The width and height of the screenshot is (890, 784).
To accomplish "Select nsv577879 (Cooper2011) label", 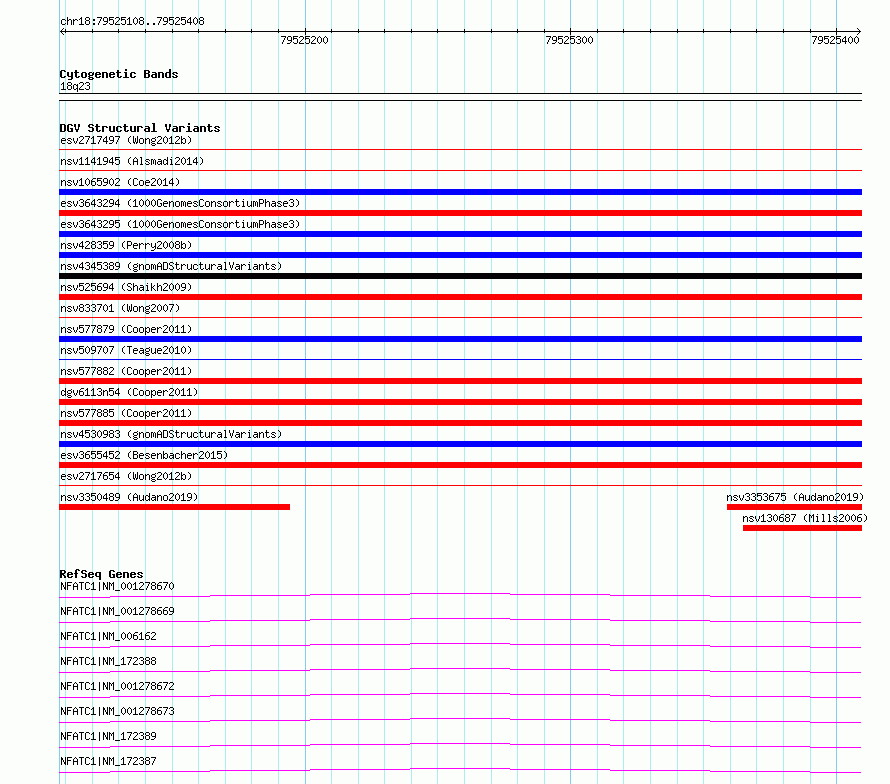I will click(126, 329).
